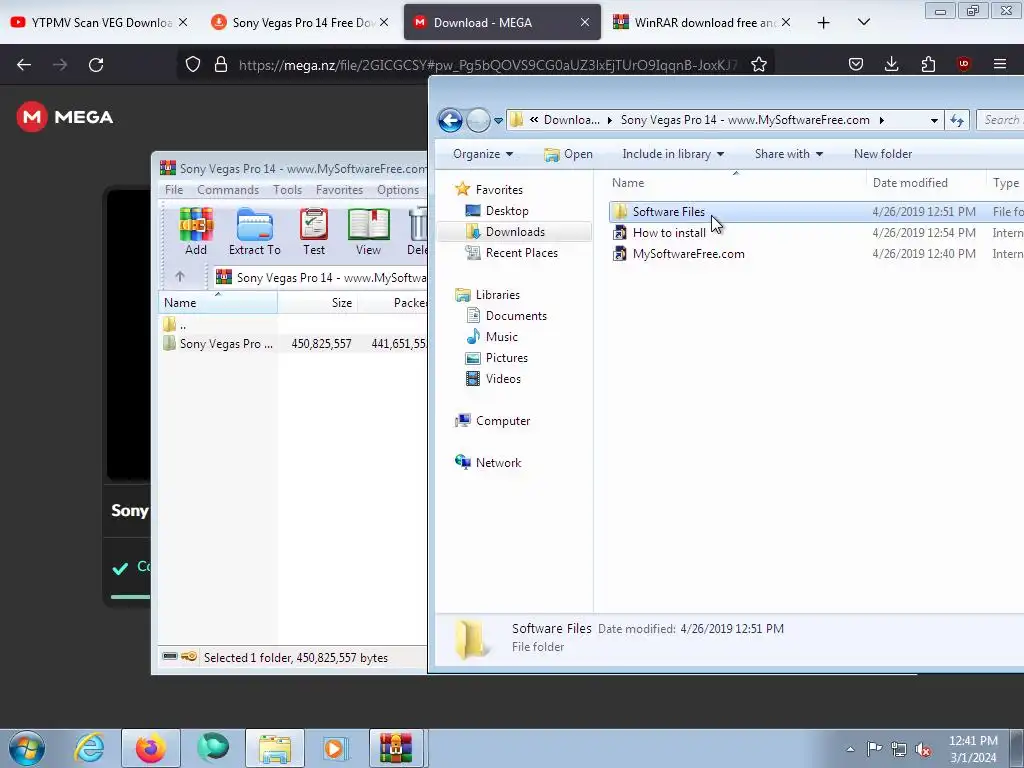1024x768 pixels.
Task: Click the Explorer address refresh icon
Action: [x=957, y=120]
